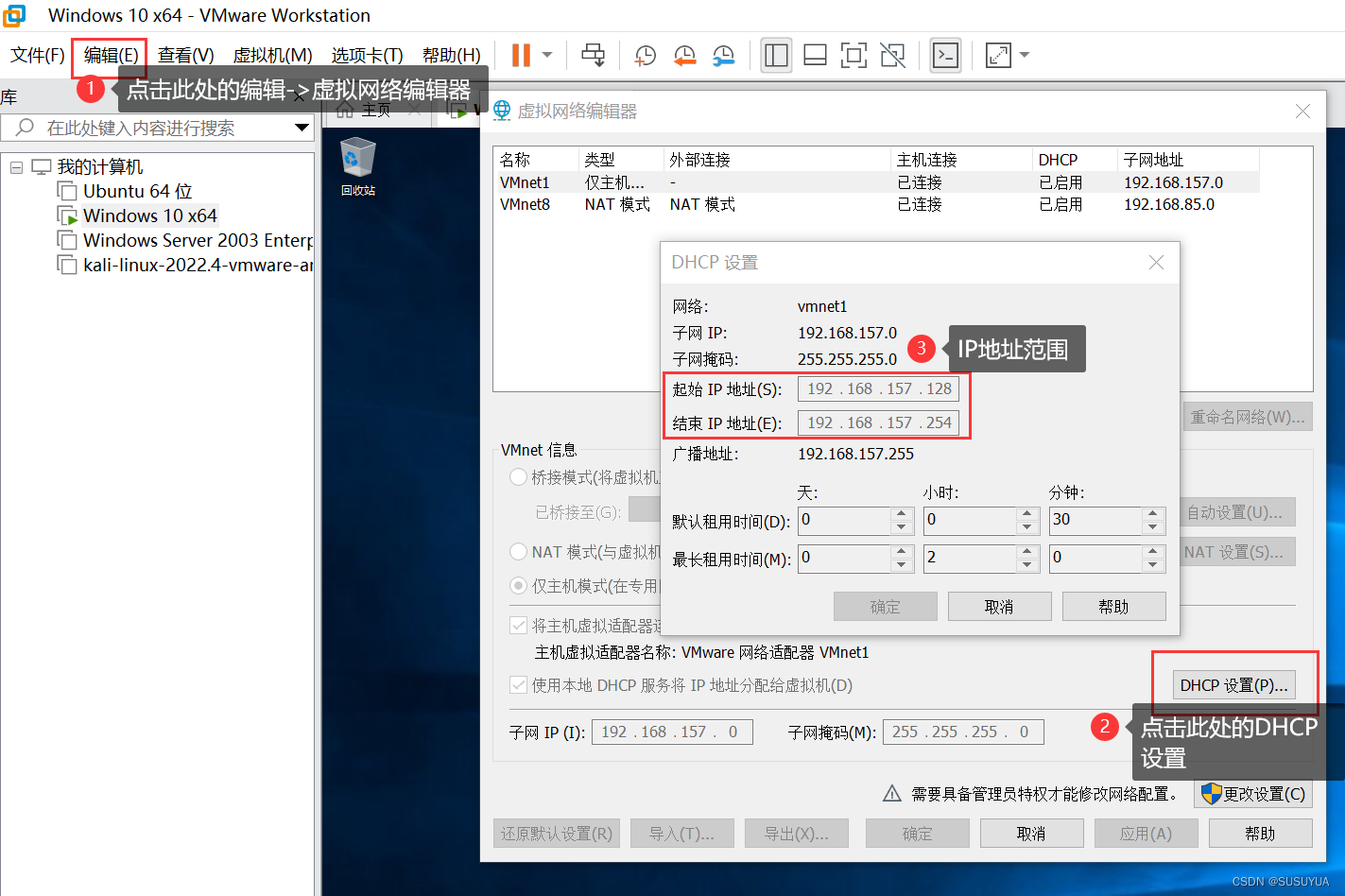Open the 虚拟机(M) menu
Screen dimensions: 1345x896
tap(272, 55)
